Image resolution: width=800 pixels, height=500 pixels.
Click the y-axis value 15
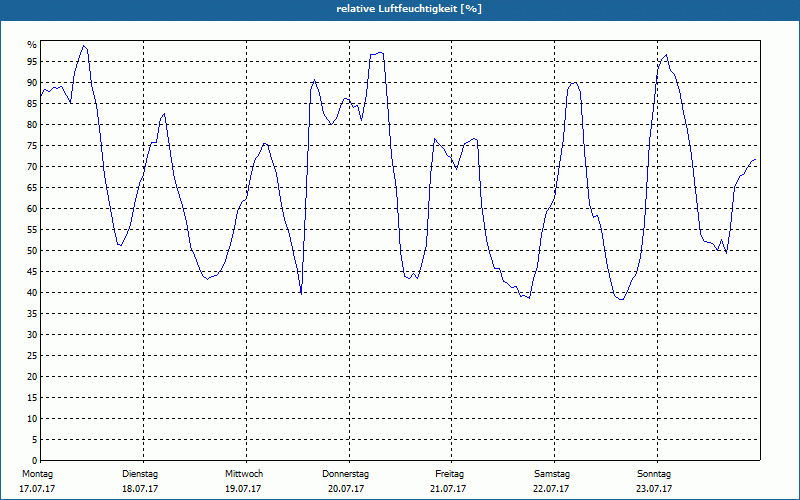pyautogui.click(x=32, y=397)
